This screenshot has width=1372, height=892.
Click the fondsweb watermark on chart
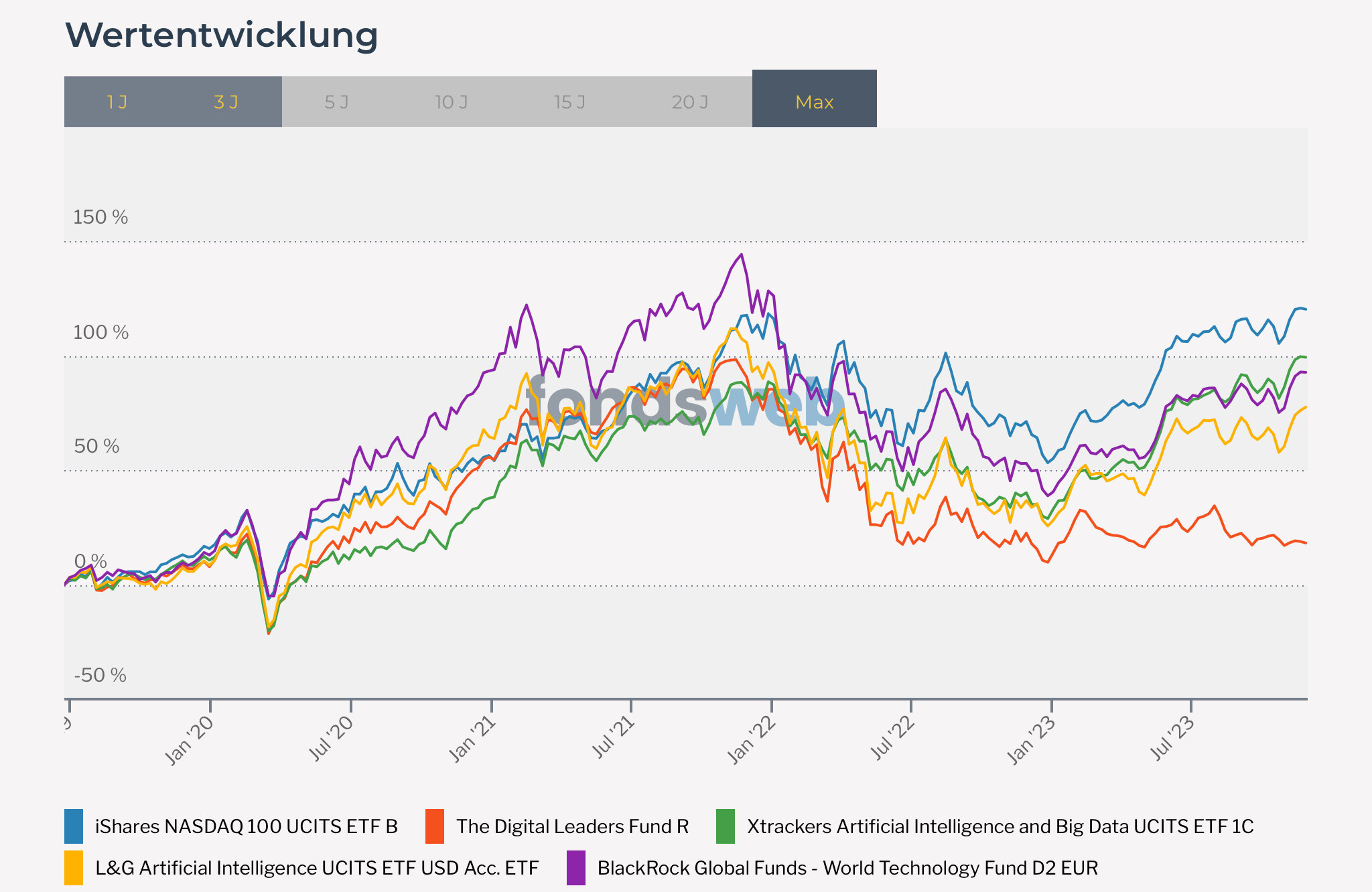point(683,403)
